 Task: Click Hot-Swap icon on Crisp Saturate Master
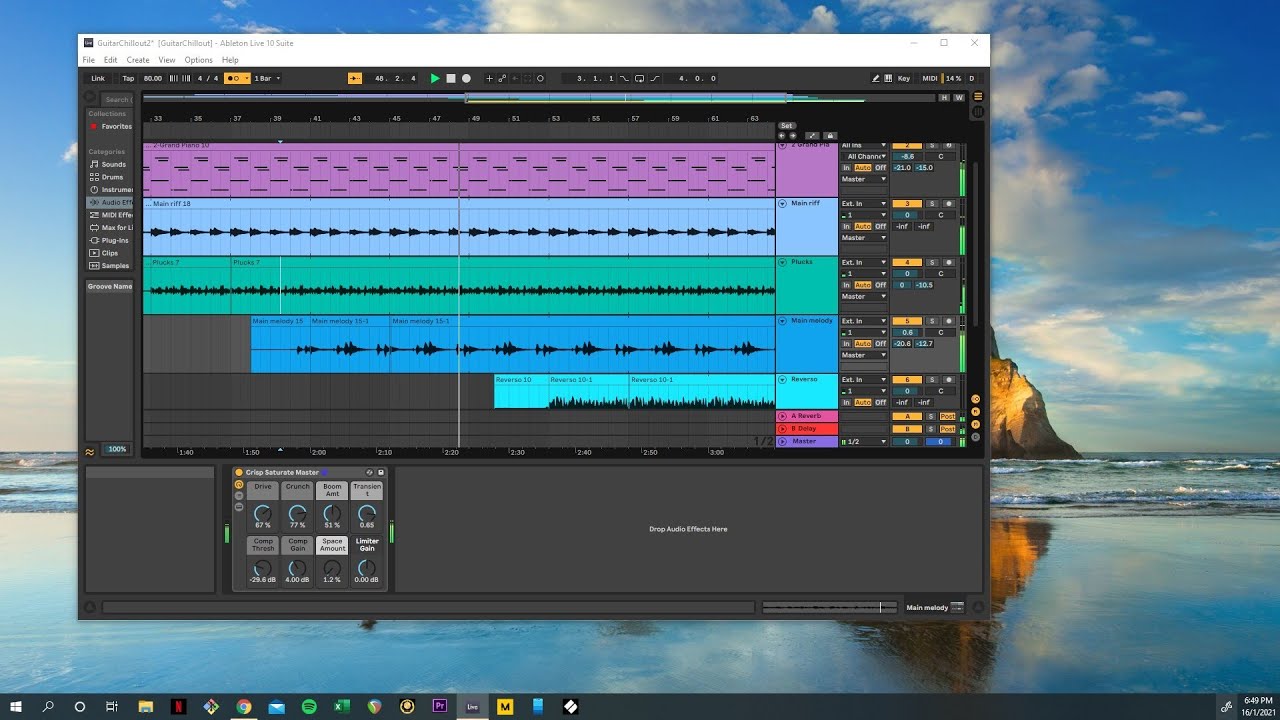[369, 472]
